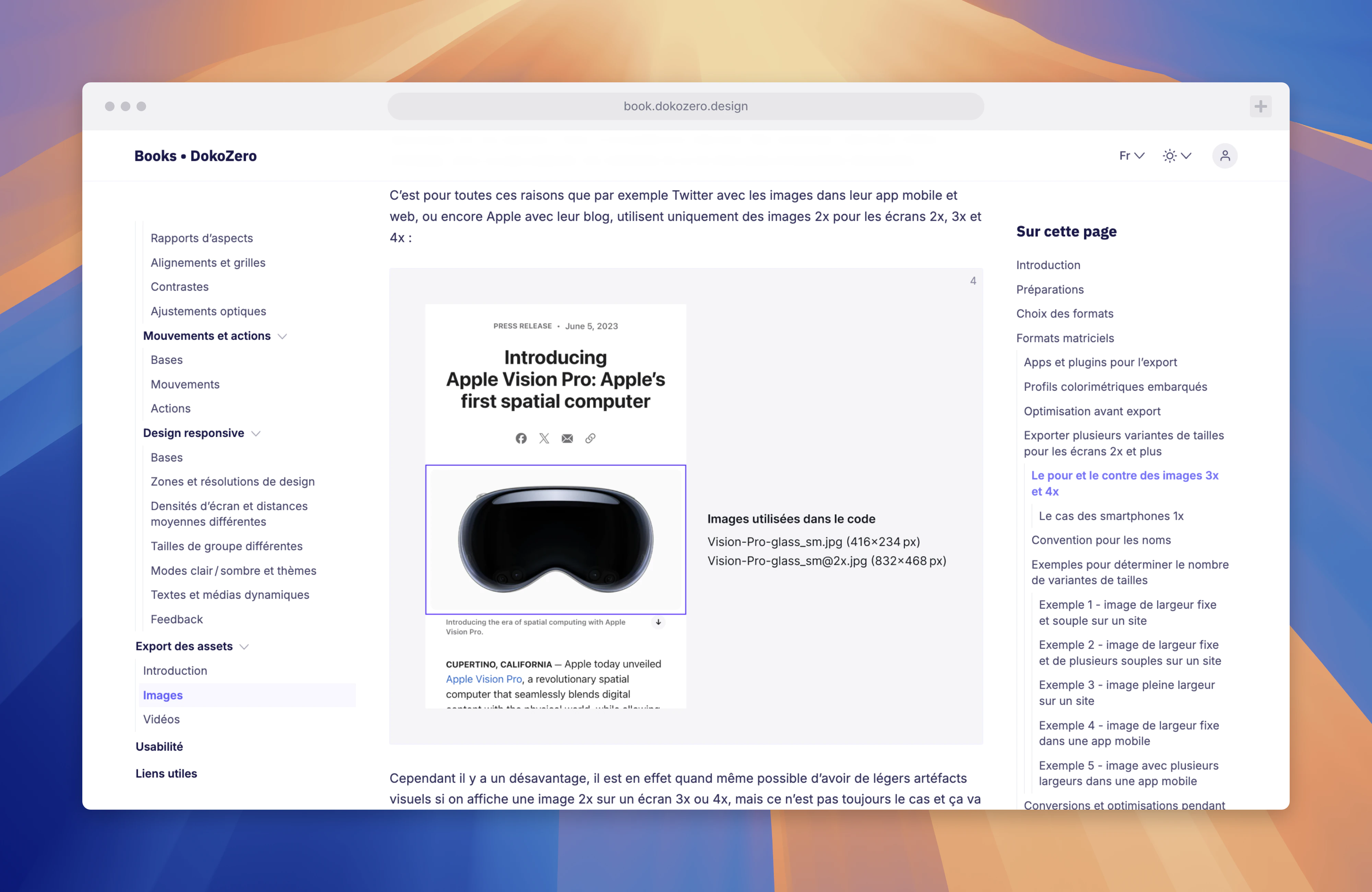Screen dimensions: 1372x892
Task: Jump to Exemple 5 - image avec plusieurs largeurs
Action: (1129, 773)
